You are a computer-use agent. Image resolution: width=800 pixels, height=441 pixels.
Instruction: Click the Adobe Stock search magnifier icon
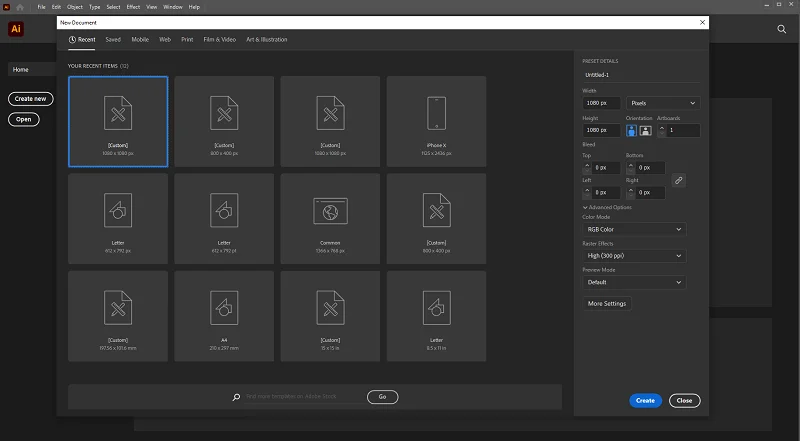click(x=236, y=397)
